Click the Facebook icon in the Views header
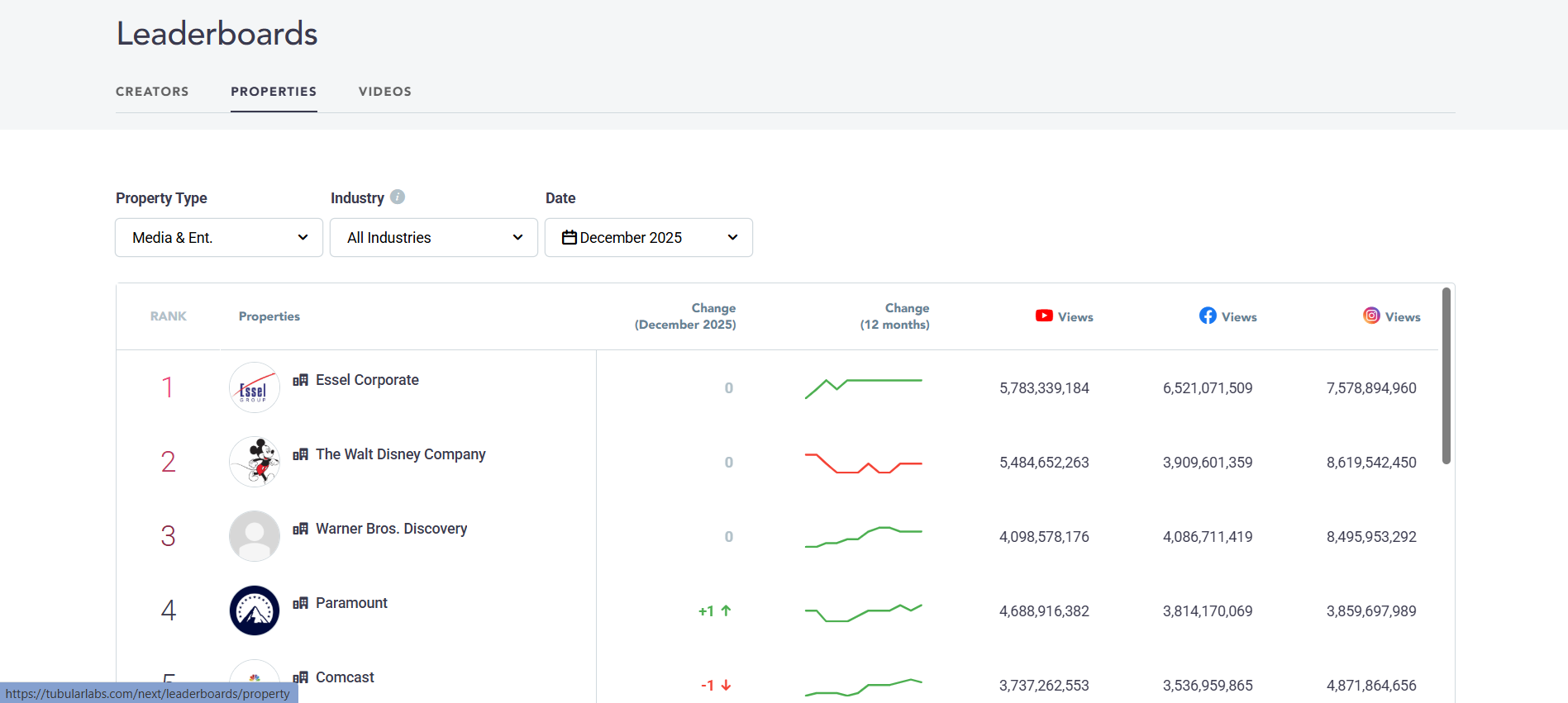Image resolution: width=1568 pixels, height=703 pixels. pyautogui.click(x=1208, y=316)
